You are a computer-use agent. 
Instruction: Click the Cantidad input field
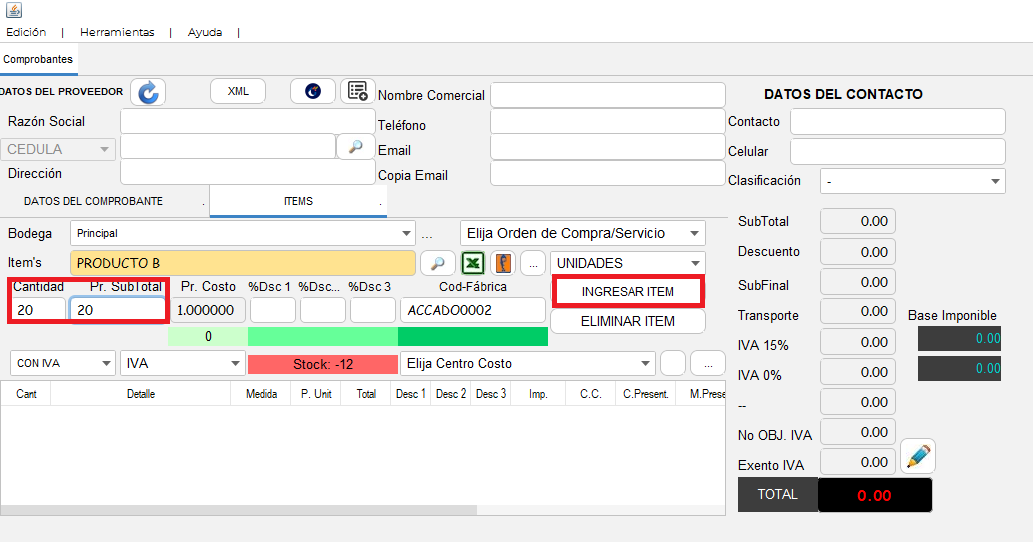(38, 310)
